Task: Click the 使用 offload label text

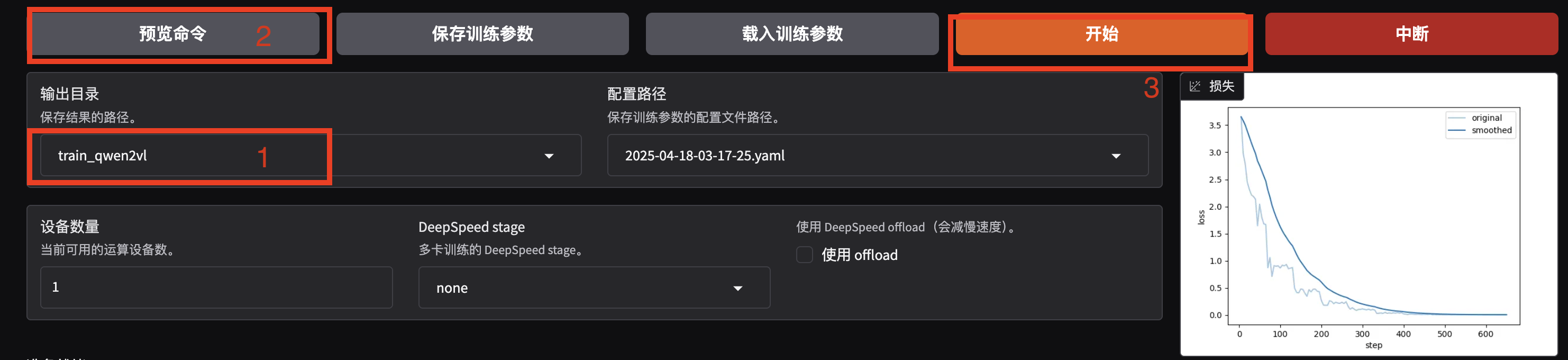Action: click(x=860, y=255)
